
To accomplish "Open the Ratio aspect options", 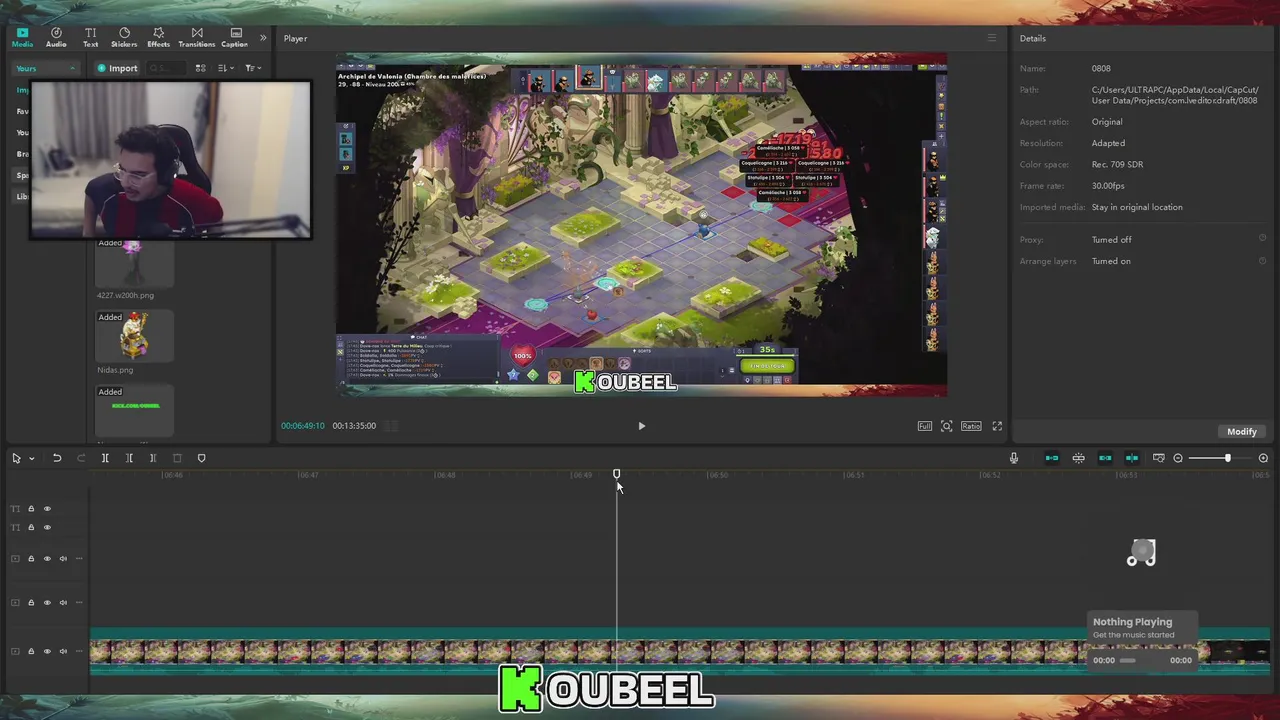I will click(971, 426).
